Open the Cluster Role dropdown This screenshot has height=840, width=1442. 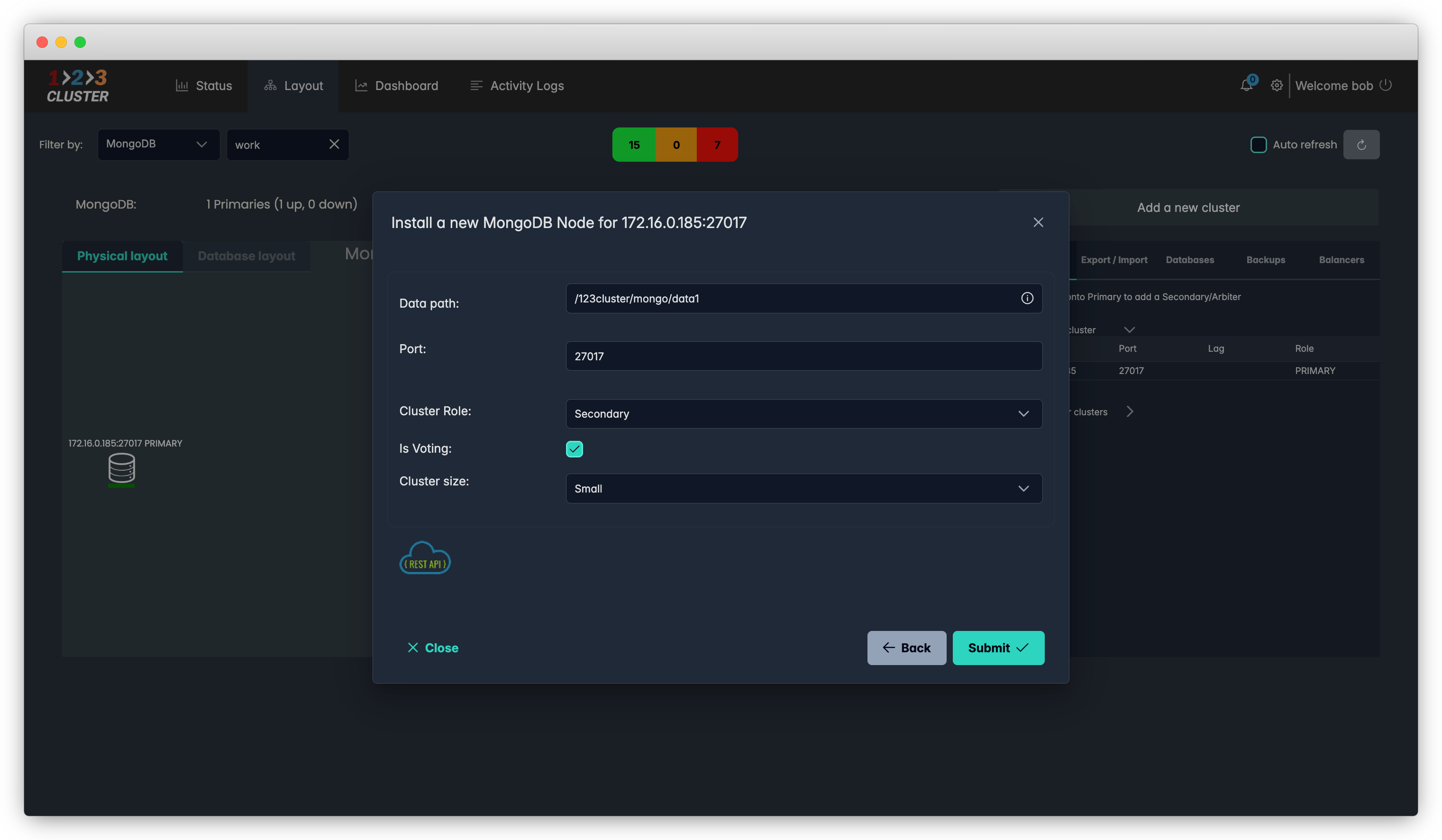(803, 414)
